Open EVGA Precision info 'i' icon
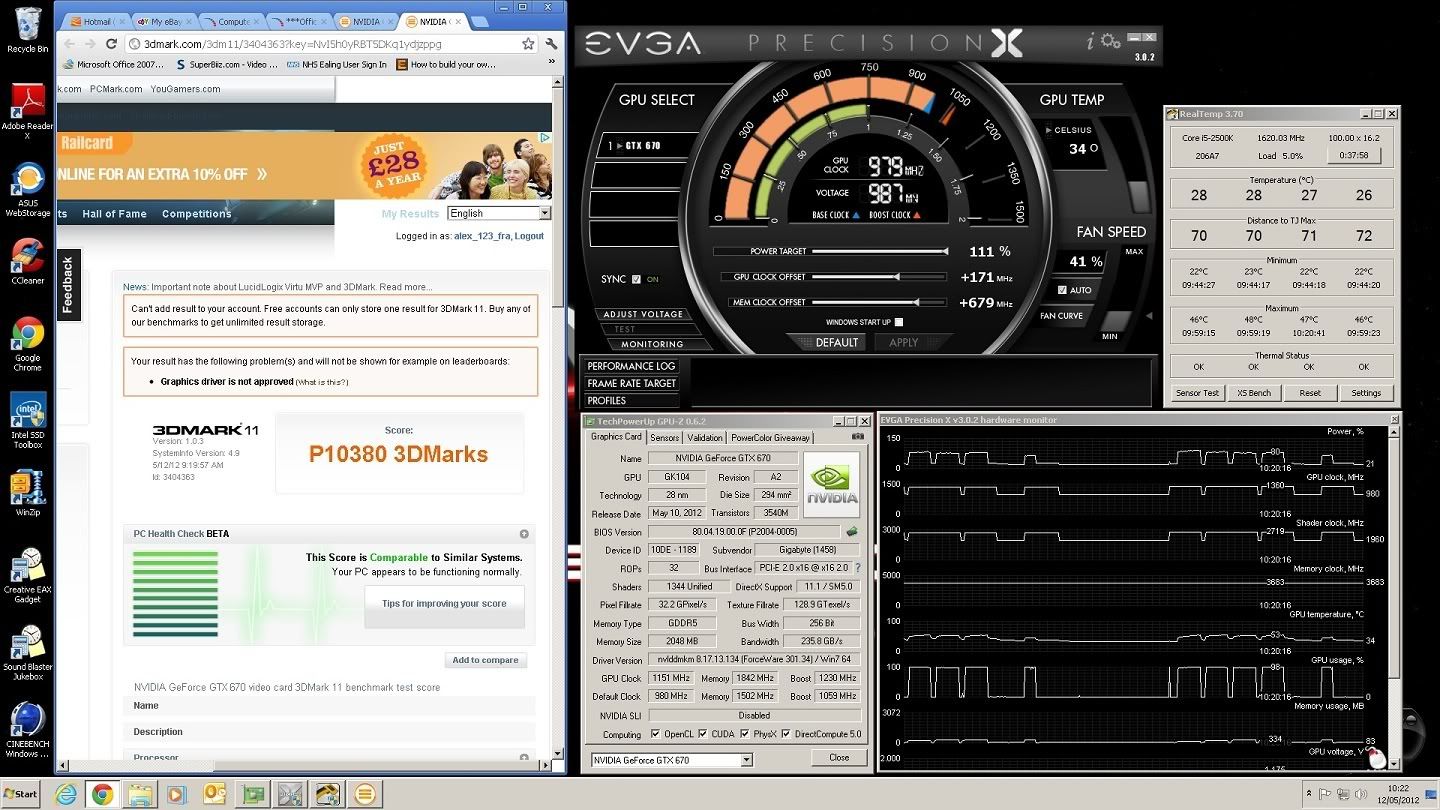 [x=1090, y=41]
